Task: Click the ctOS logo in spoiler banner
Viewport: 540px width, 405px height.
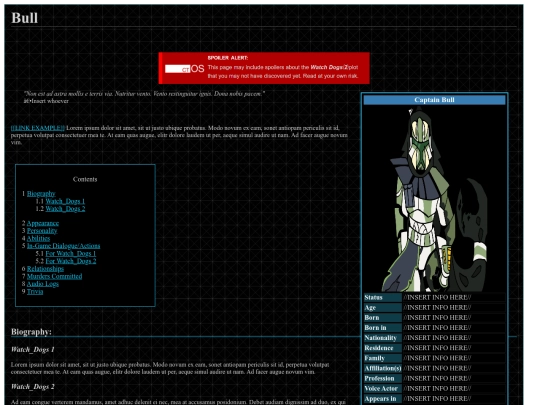Action: tap(185, 69)
